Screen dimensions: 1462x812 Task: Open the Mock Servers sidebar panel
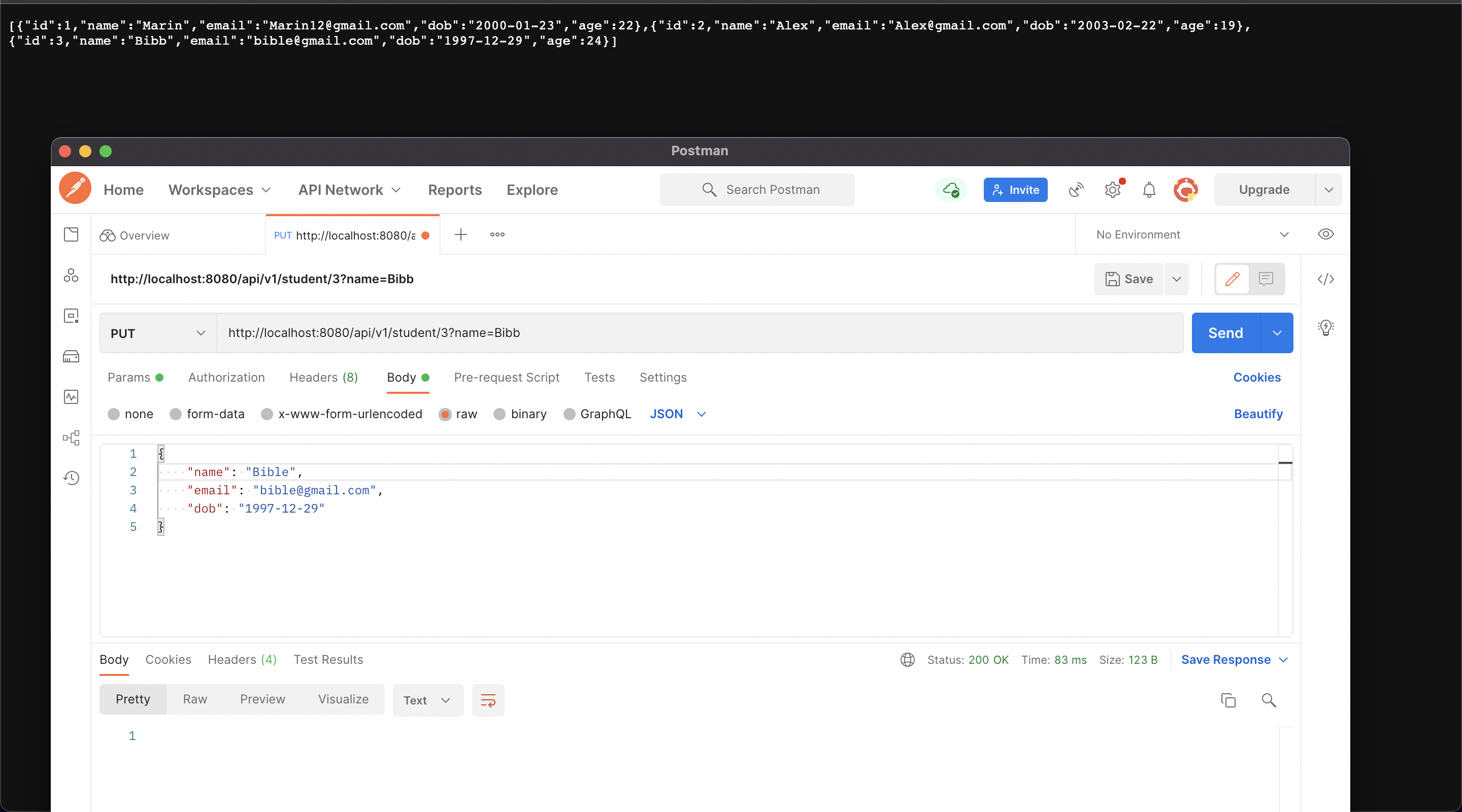click(72, 356)
